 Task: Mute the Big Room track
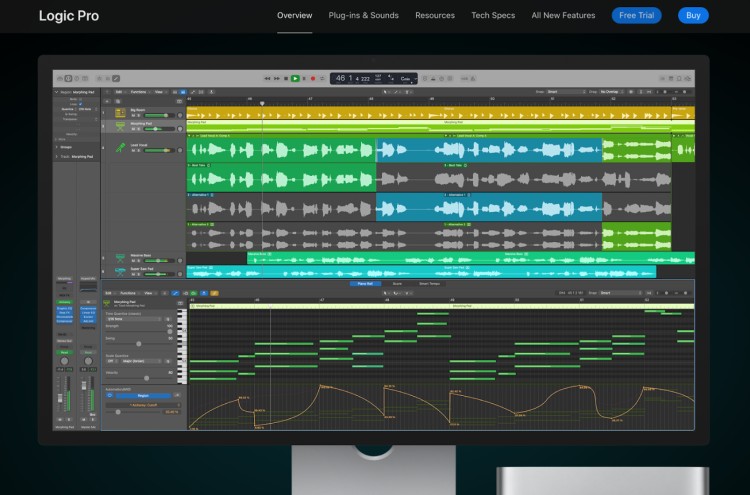point(133,115)
